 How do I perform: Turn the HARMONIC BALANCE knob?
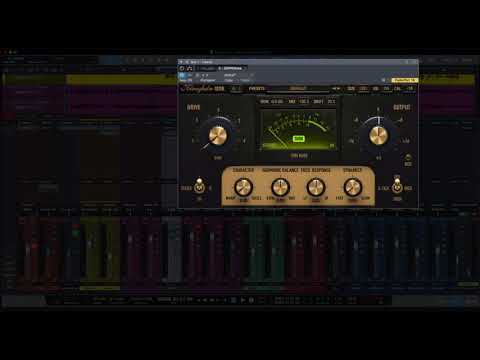tap(280, 187)
